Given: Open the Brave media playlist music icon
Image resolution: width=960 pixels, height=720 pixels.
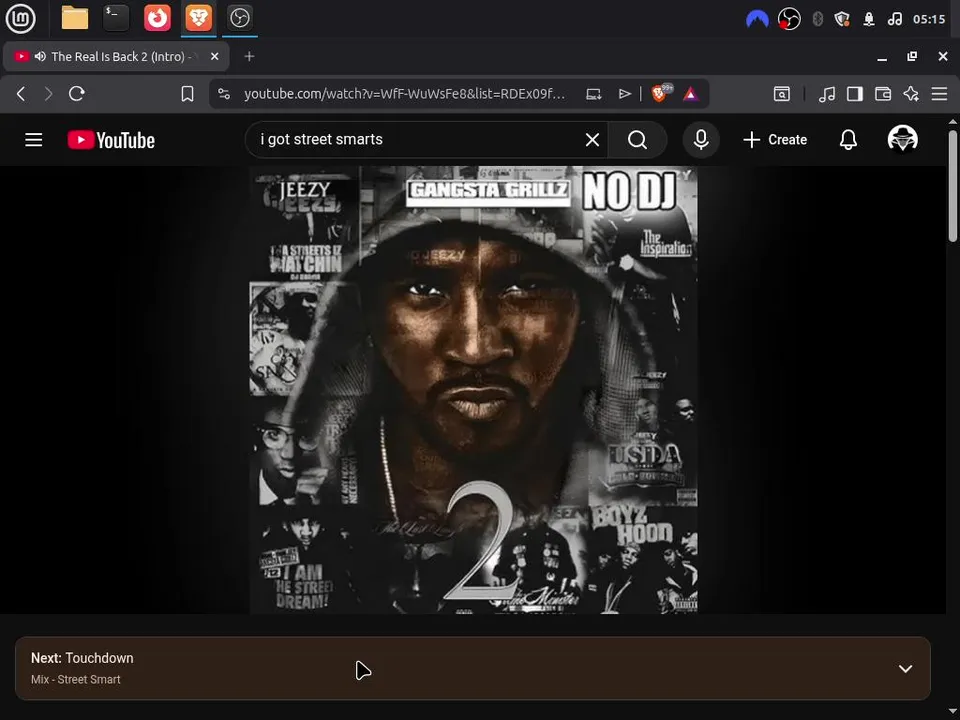Looking at the screenshot, I should point(827,94).
